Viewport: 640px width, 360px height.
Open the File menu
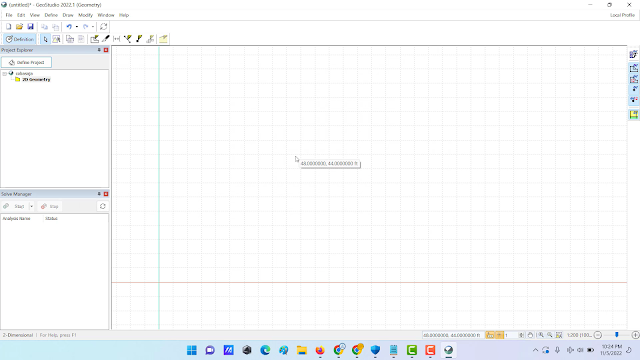(9, 15)
